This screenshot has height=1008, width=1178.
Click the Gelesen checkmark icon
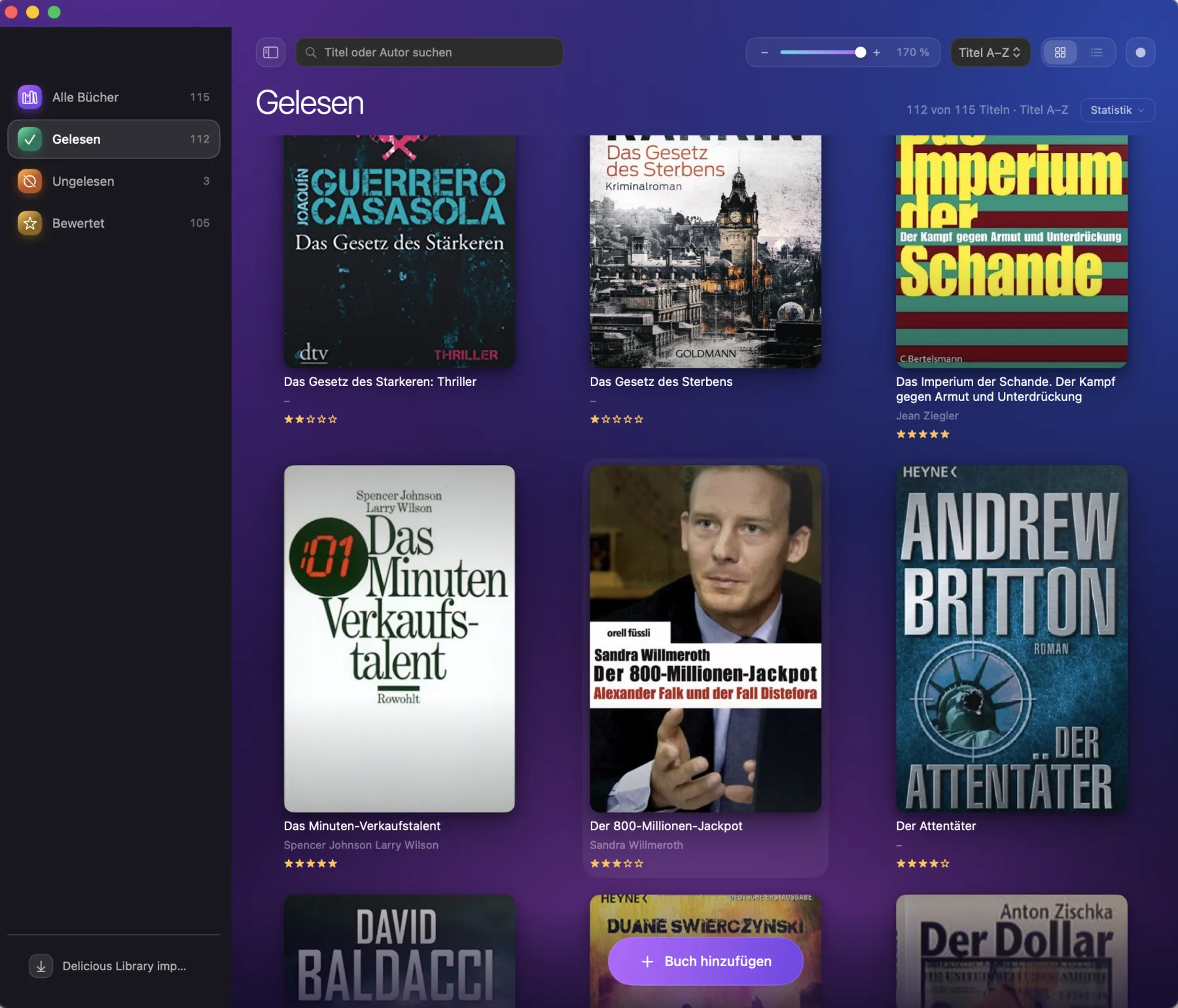point(29,139)
